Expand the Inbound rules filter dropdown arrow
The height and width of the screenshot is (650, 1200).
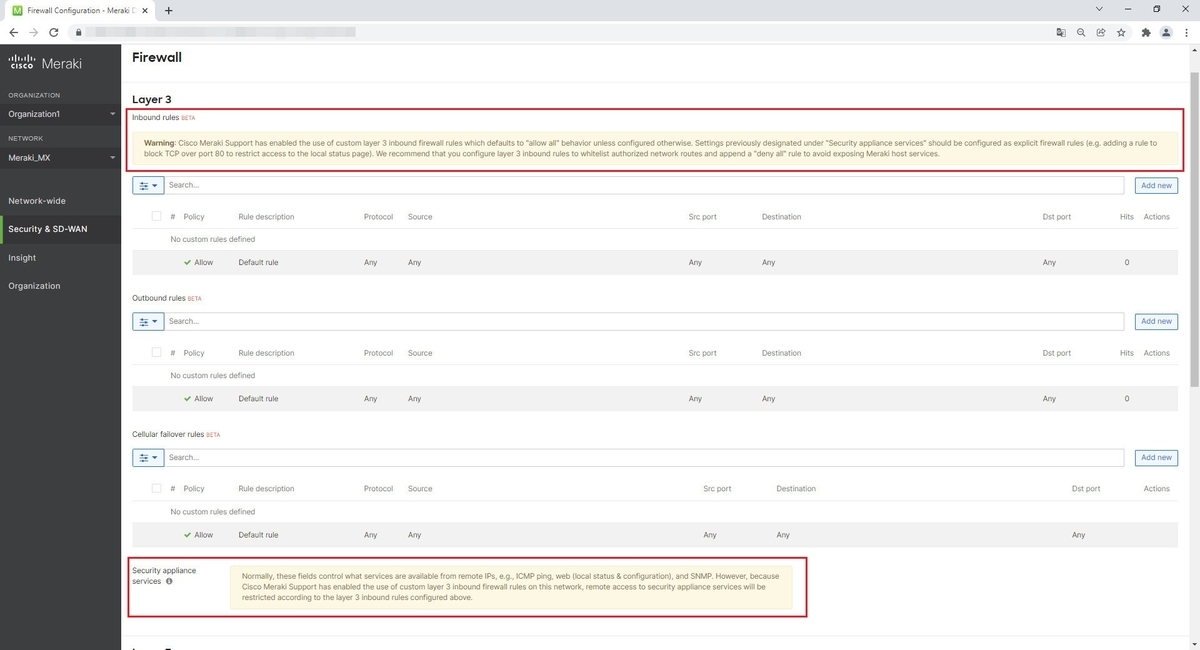(154, 185)
